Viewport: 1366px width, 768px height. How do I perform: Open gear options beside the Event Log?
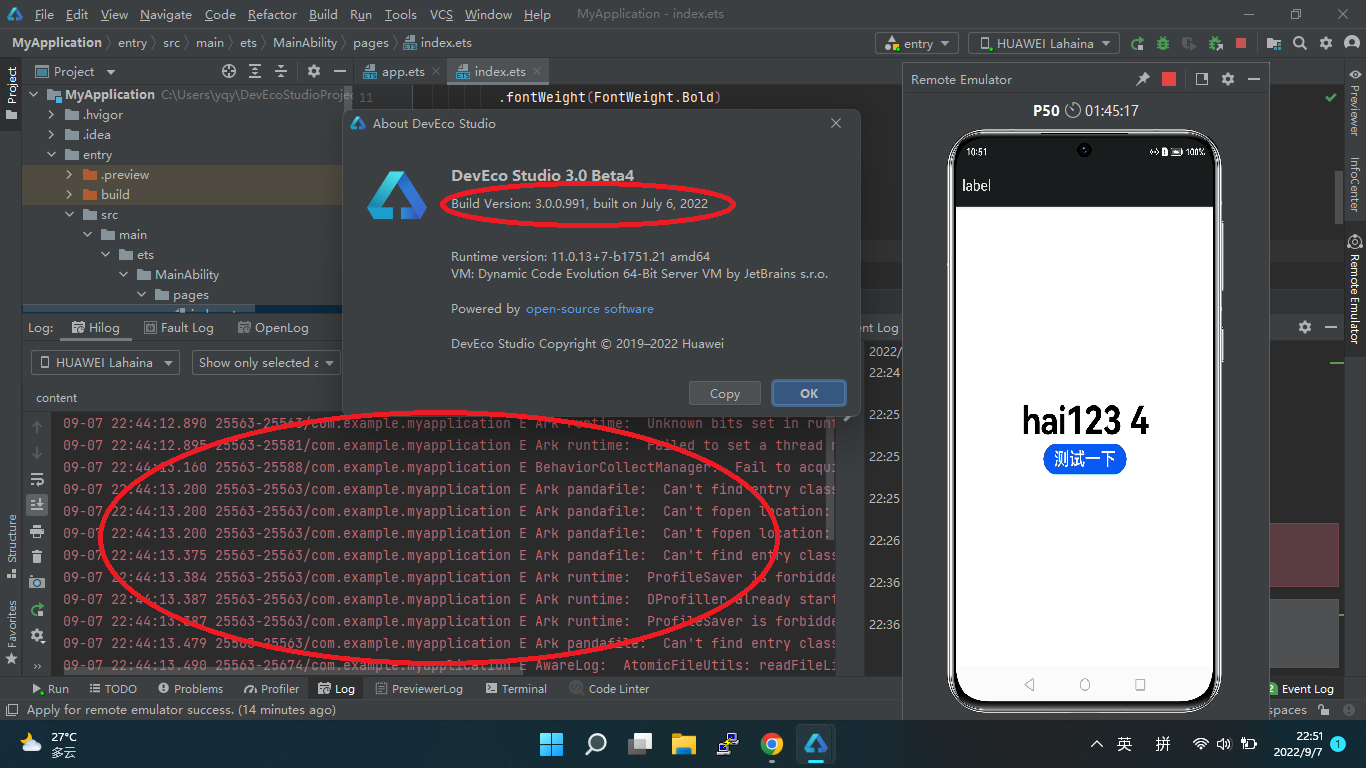point(1305,327)
